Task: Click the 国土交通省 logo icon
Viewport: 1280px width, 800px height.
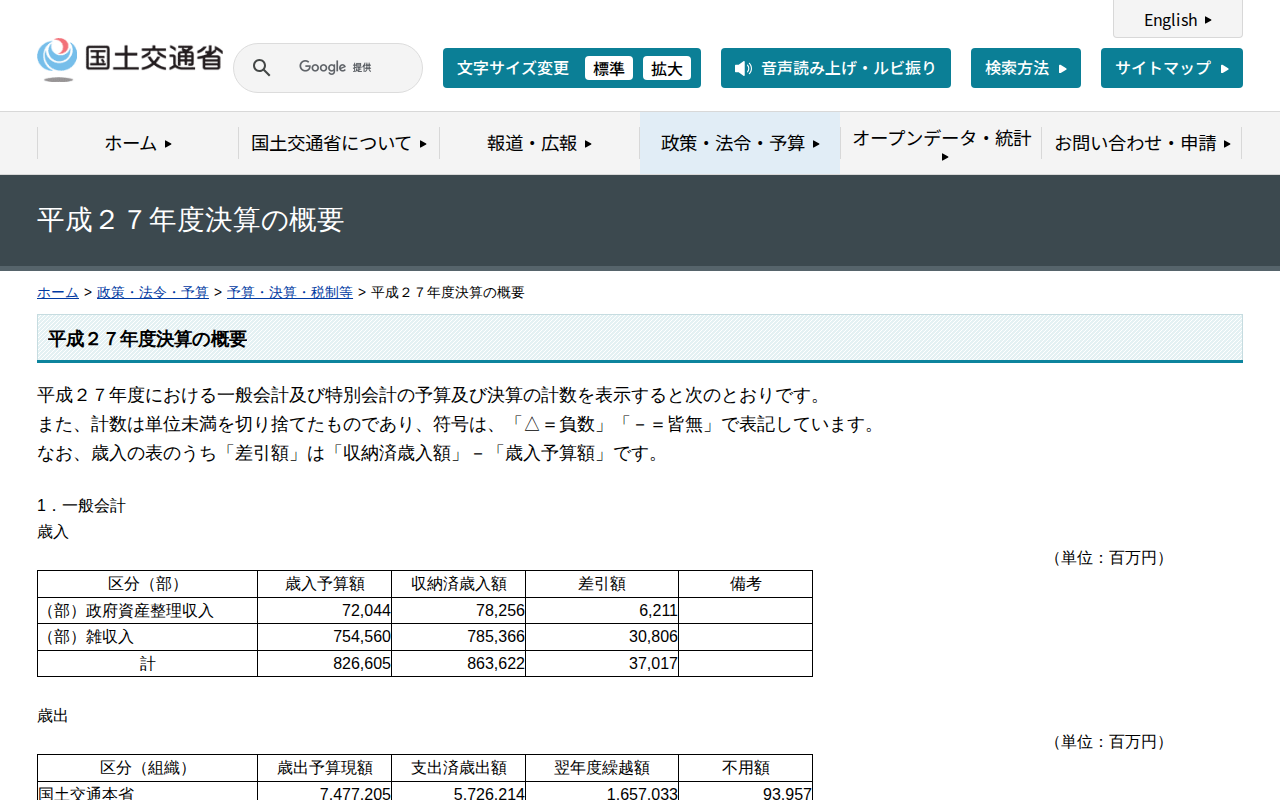Action: [55, 58]
